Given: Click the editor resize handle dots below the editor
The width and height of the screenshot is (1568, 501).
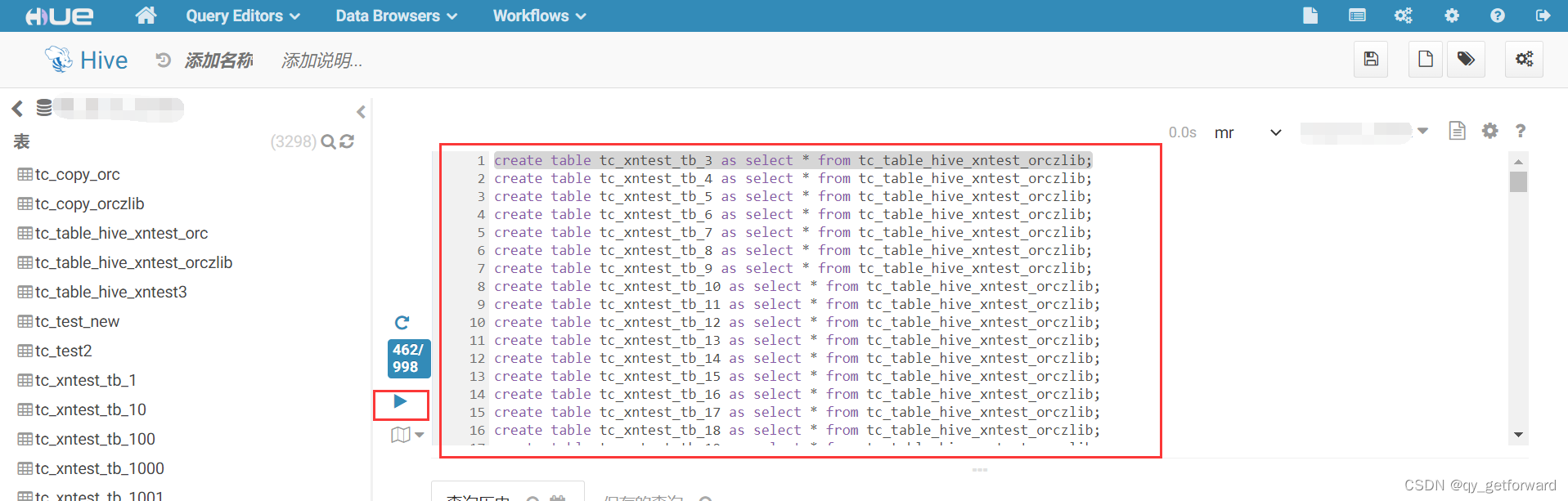Looking at the screenshot, I should point(980,470).
